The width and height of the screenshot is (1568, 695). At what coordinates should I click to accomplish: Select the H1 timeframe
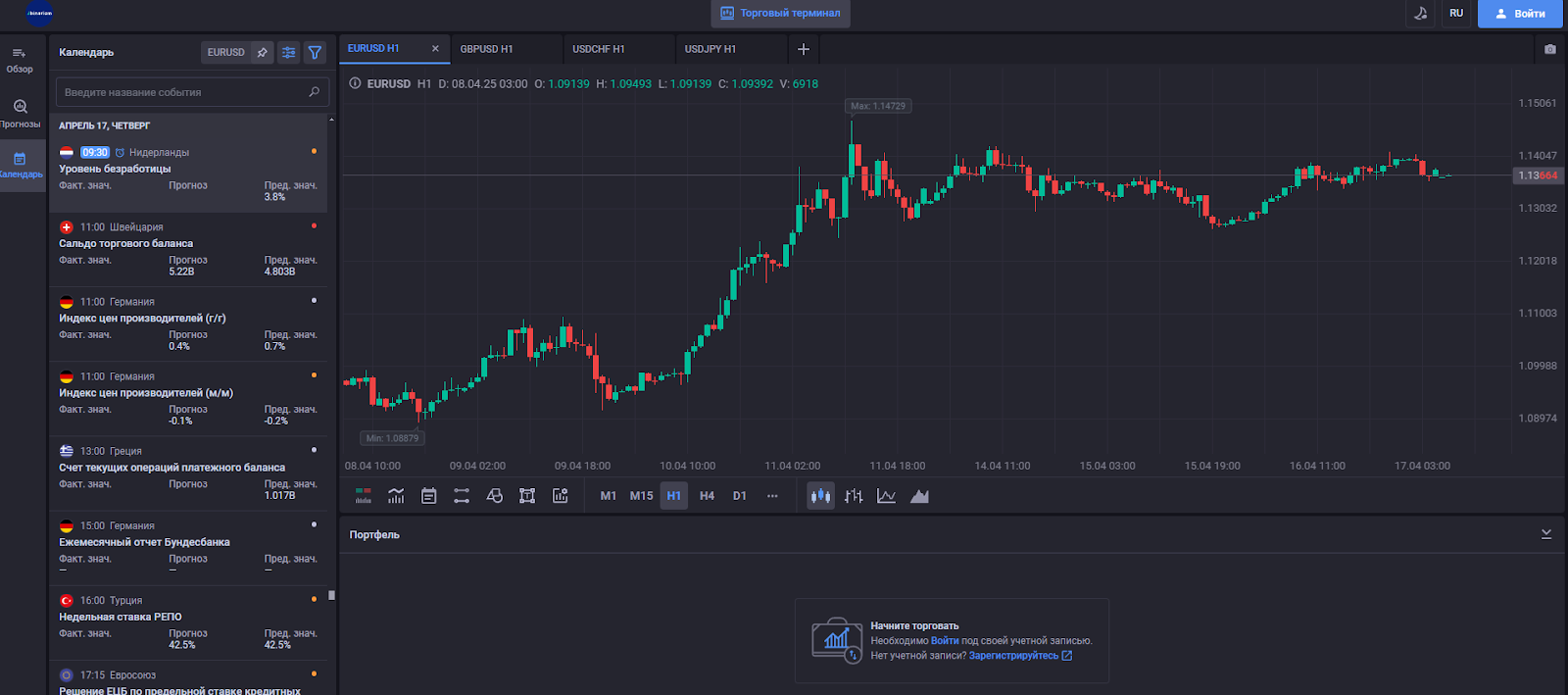tap(674, 496)
